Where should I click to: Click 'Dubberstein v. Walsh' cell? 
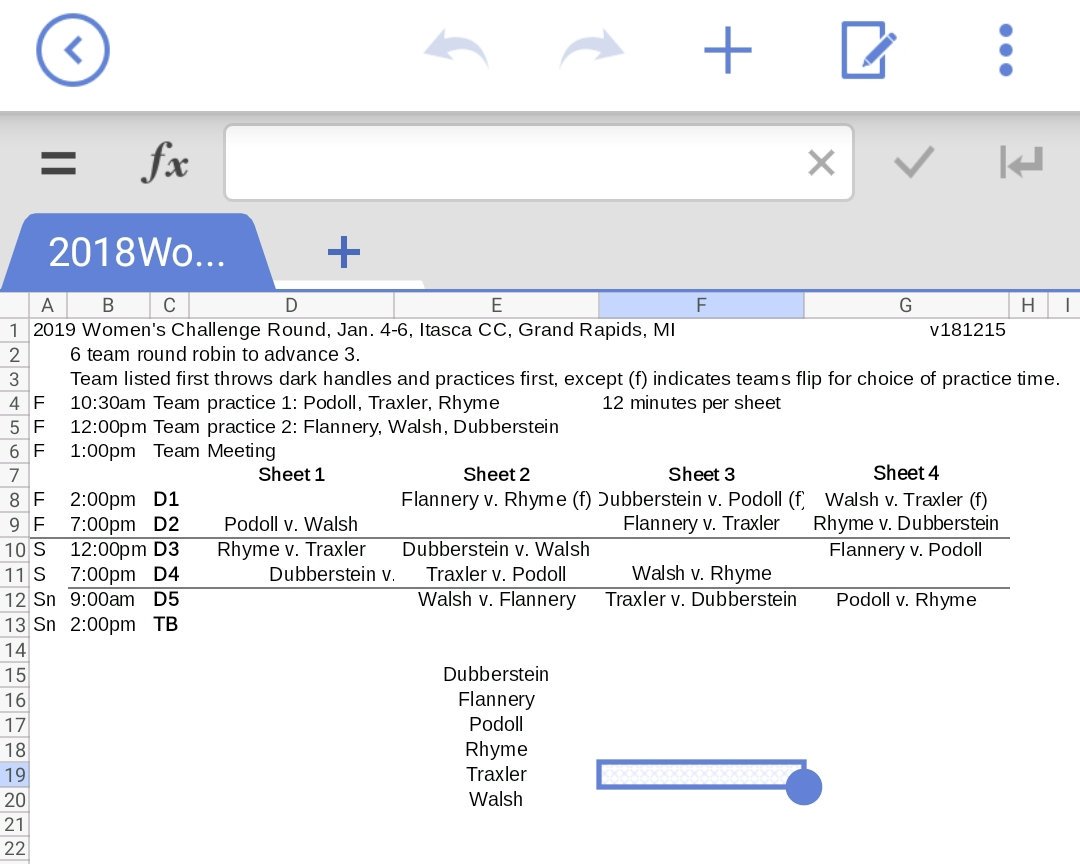(496, 549)
